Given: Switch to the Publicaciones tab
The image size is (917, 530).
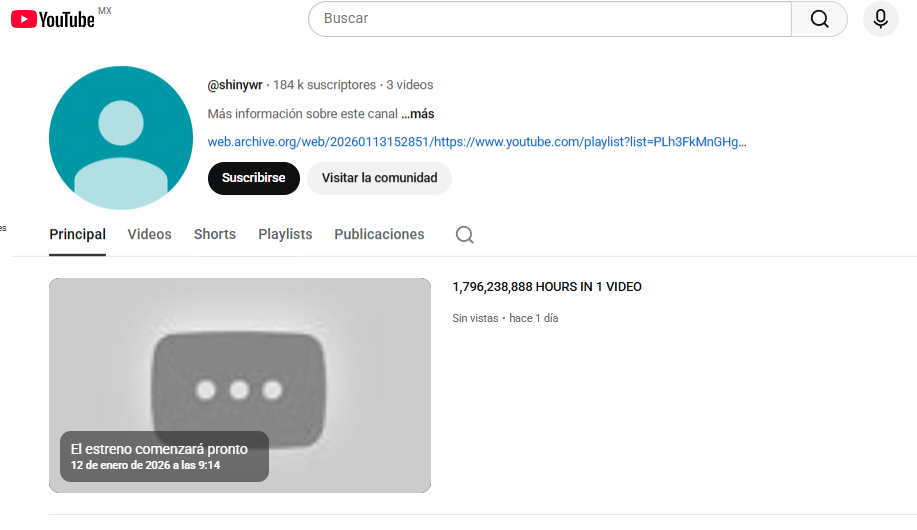Looking at the screenshot, I should coord(379,235).
